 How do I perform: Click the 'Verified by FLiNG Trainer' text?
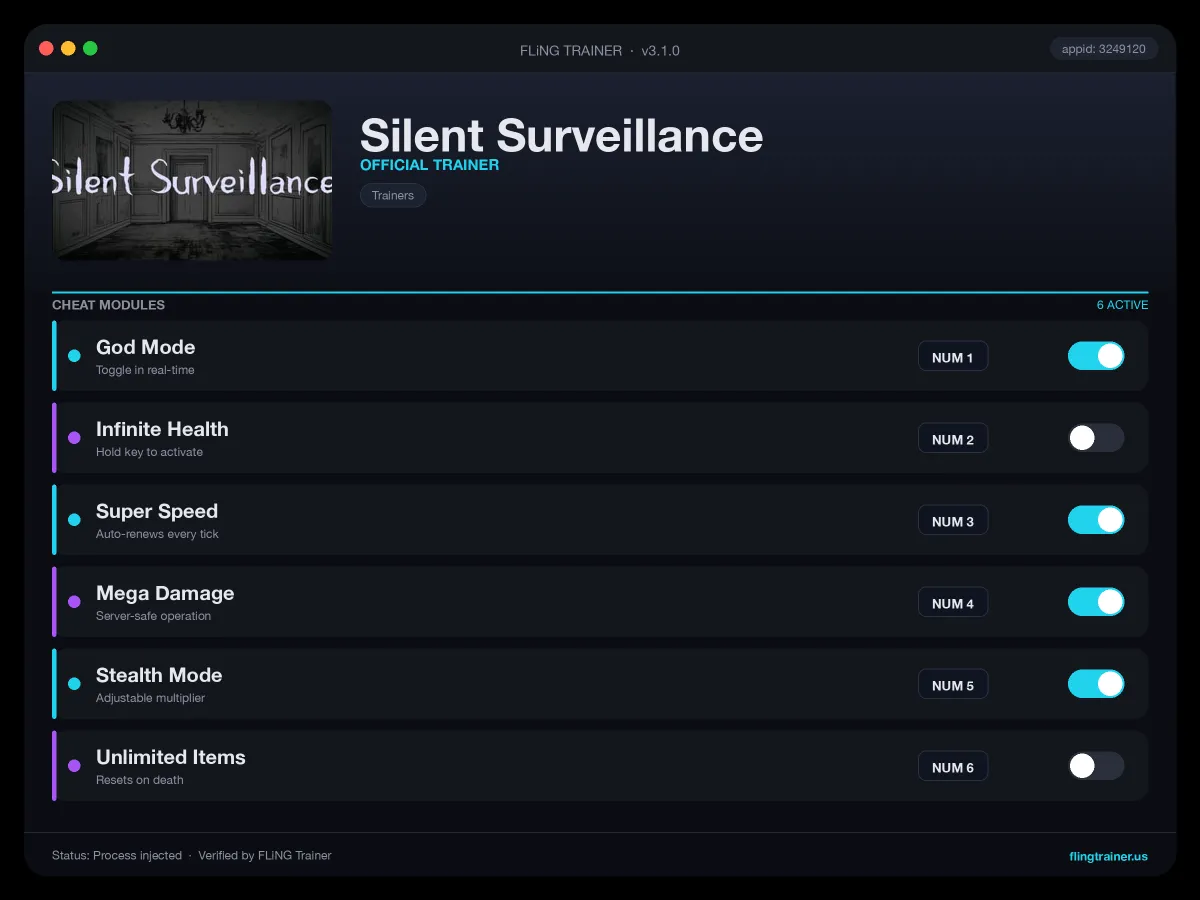click(x=265, y=856)
